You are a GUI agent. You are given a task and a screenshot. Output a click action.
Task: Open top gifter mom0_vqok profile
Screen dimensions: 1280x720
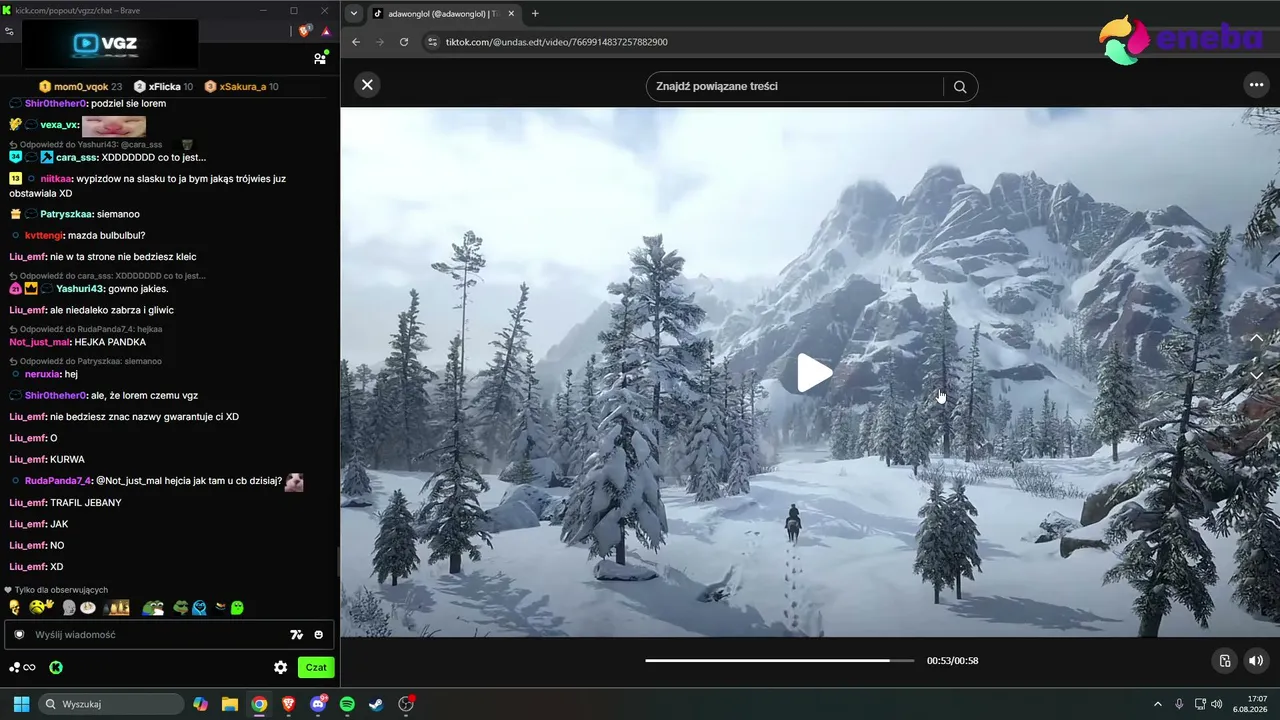[80, 87]
